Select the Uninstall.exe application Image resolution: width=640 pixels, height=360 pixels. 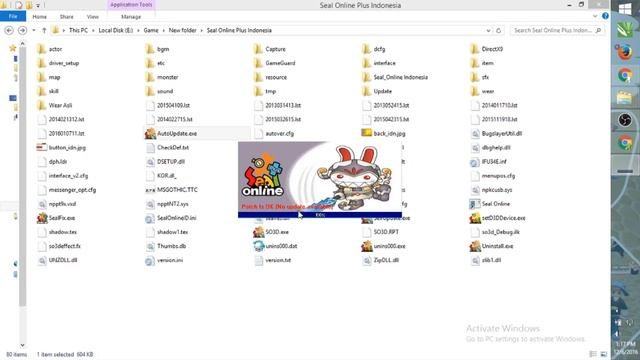coord(492,246)
